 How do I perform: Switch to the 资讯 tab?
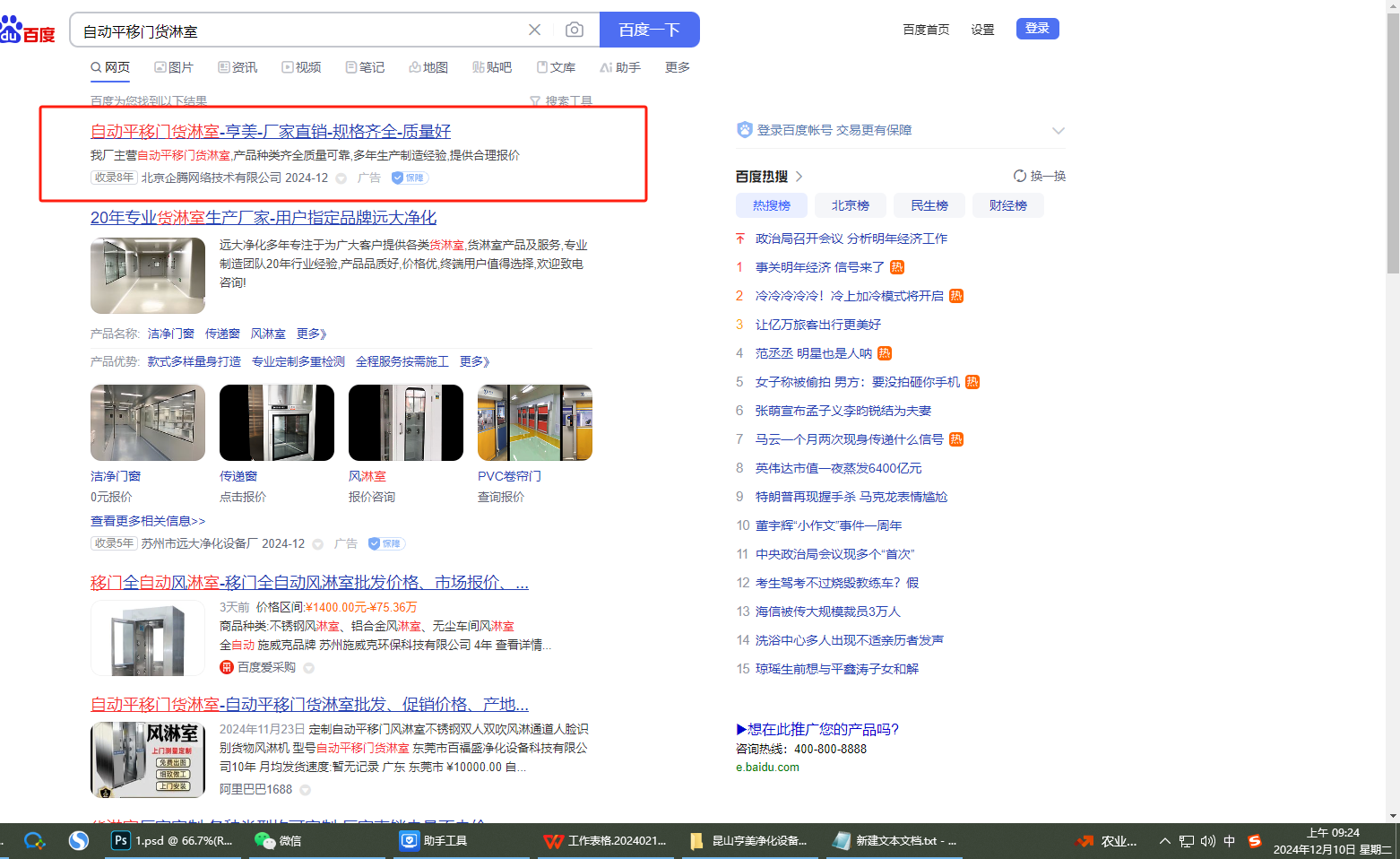(x=238, y=67)
